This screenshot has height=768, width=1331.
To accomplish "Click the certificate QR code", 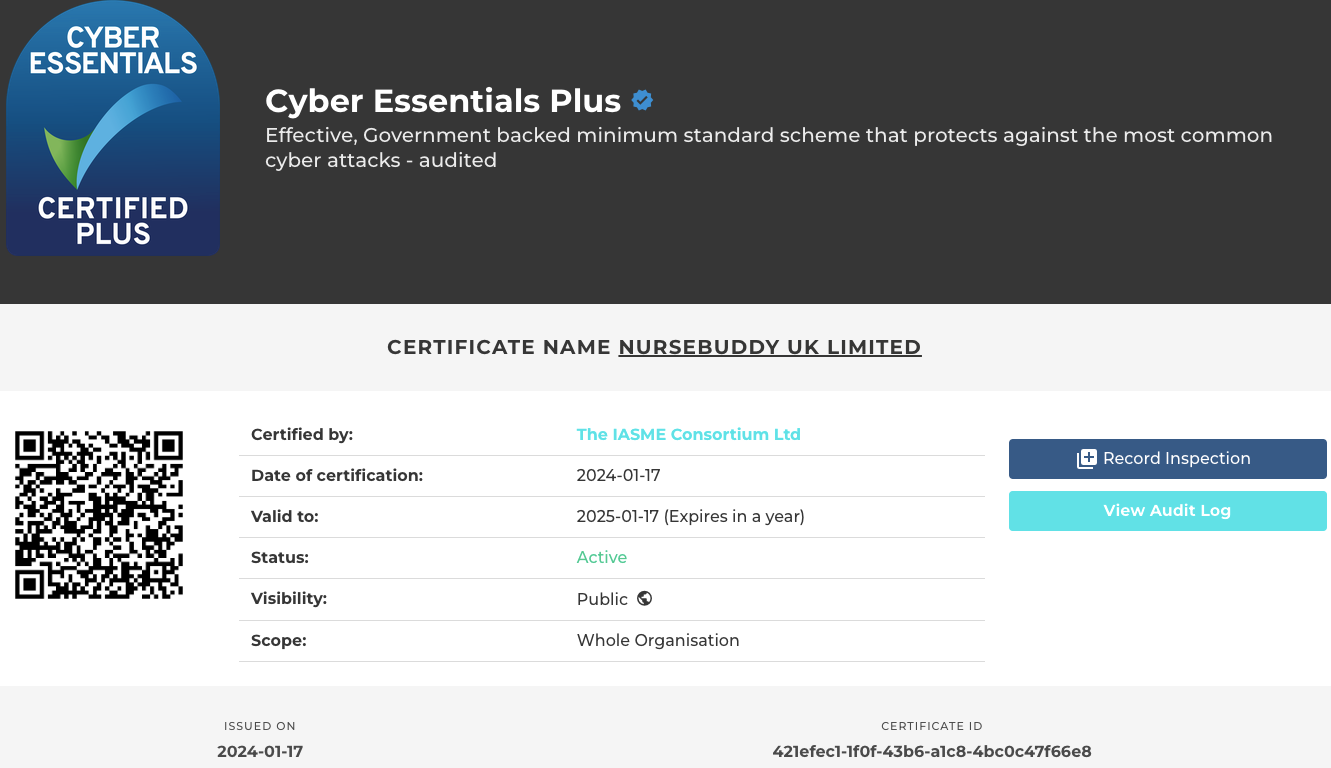I will [99, 515].
